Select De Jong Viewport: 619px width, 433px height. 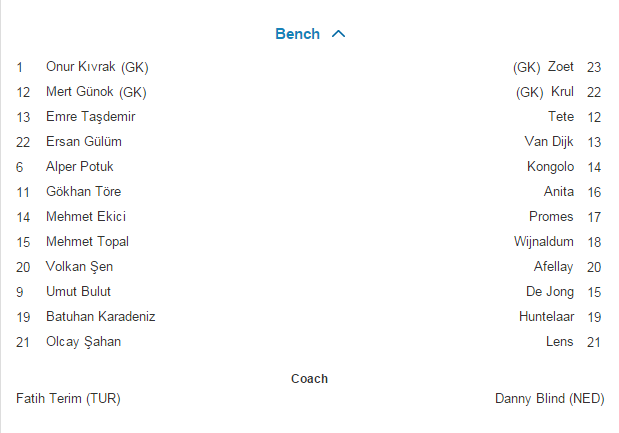coord(550,292)
